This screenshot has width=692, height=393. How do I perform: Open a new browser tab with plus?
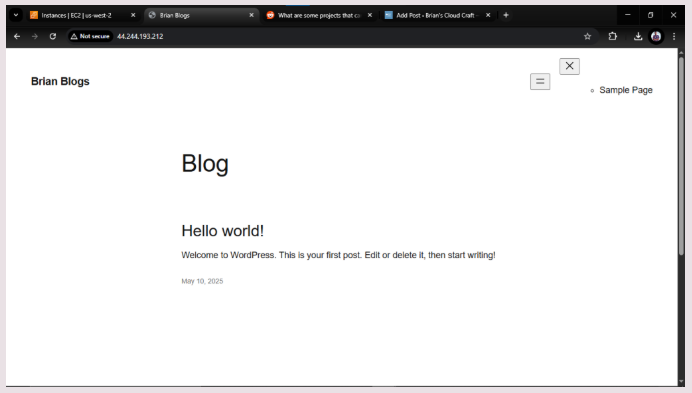(x=506, y=15)
